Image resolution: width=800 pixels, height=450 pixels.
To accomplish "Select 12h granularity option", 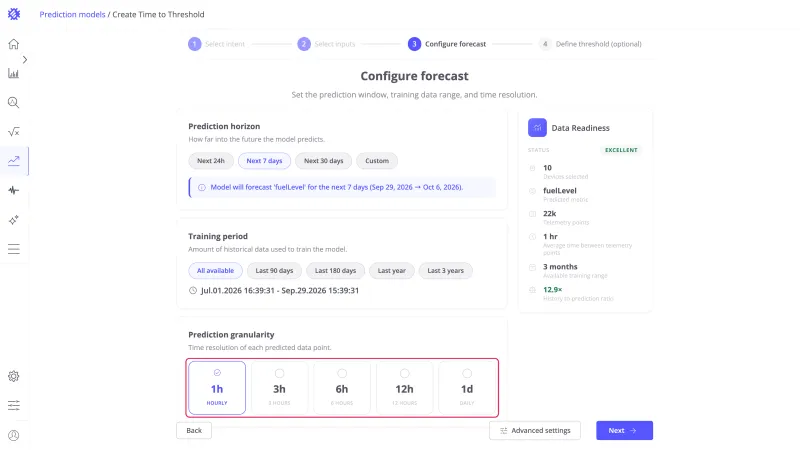I will click(405, 388).
